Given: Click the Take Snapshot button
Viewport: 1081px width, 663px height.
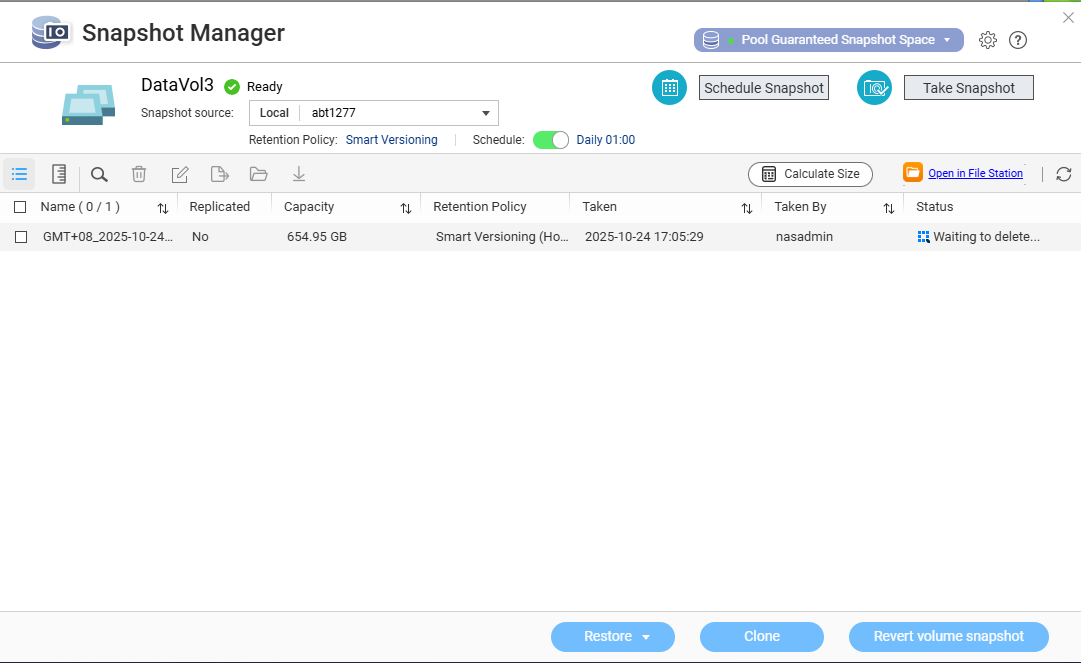Looking at the screenshot, I should 968,88.
